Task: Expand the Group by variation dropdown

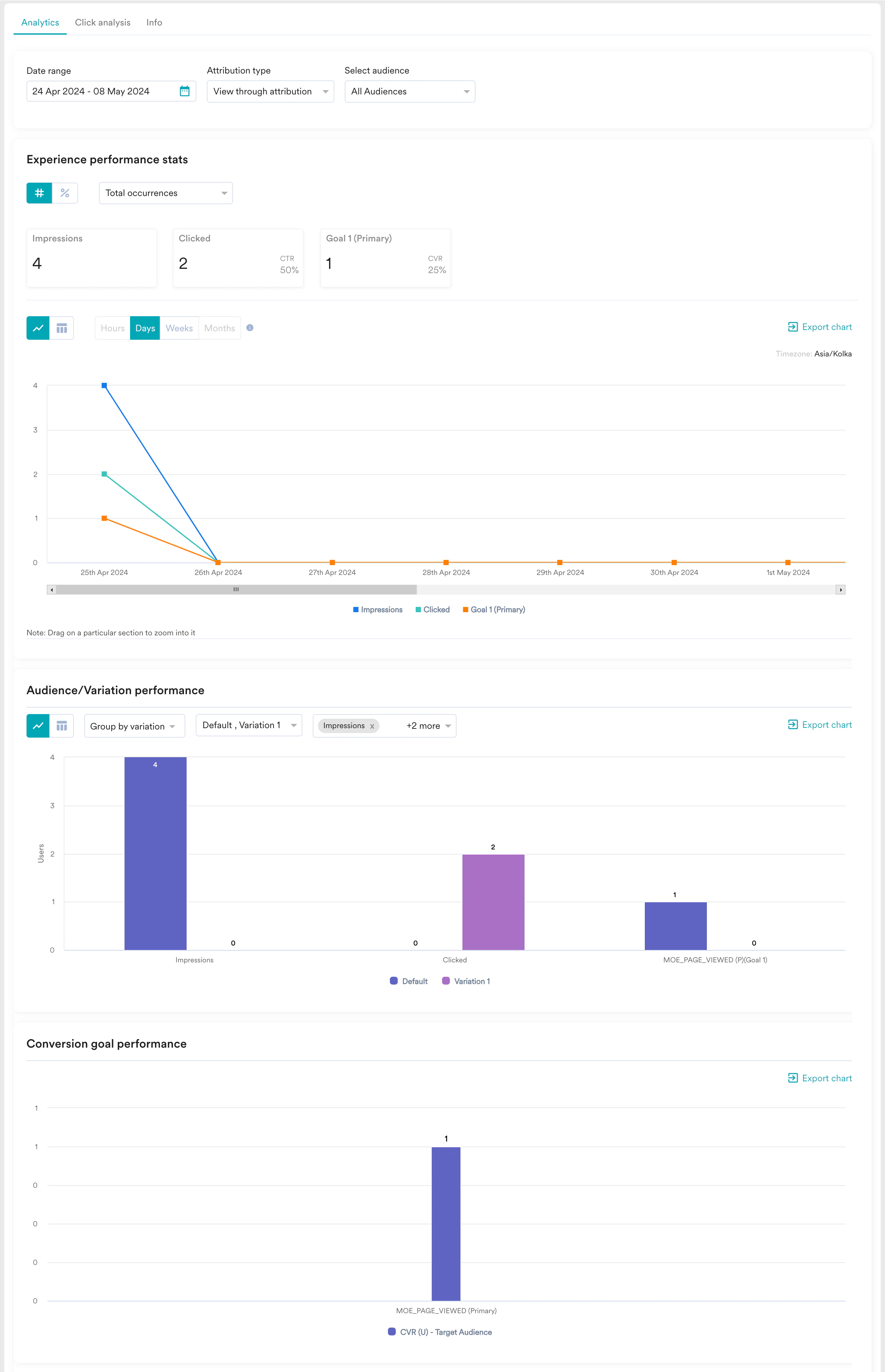Action: tap(134, 725)
